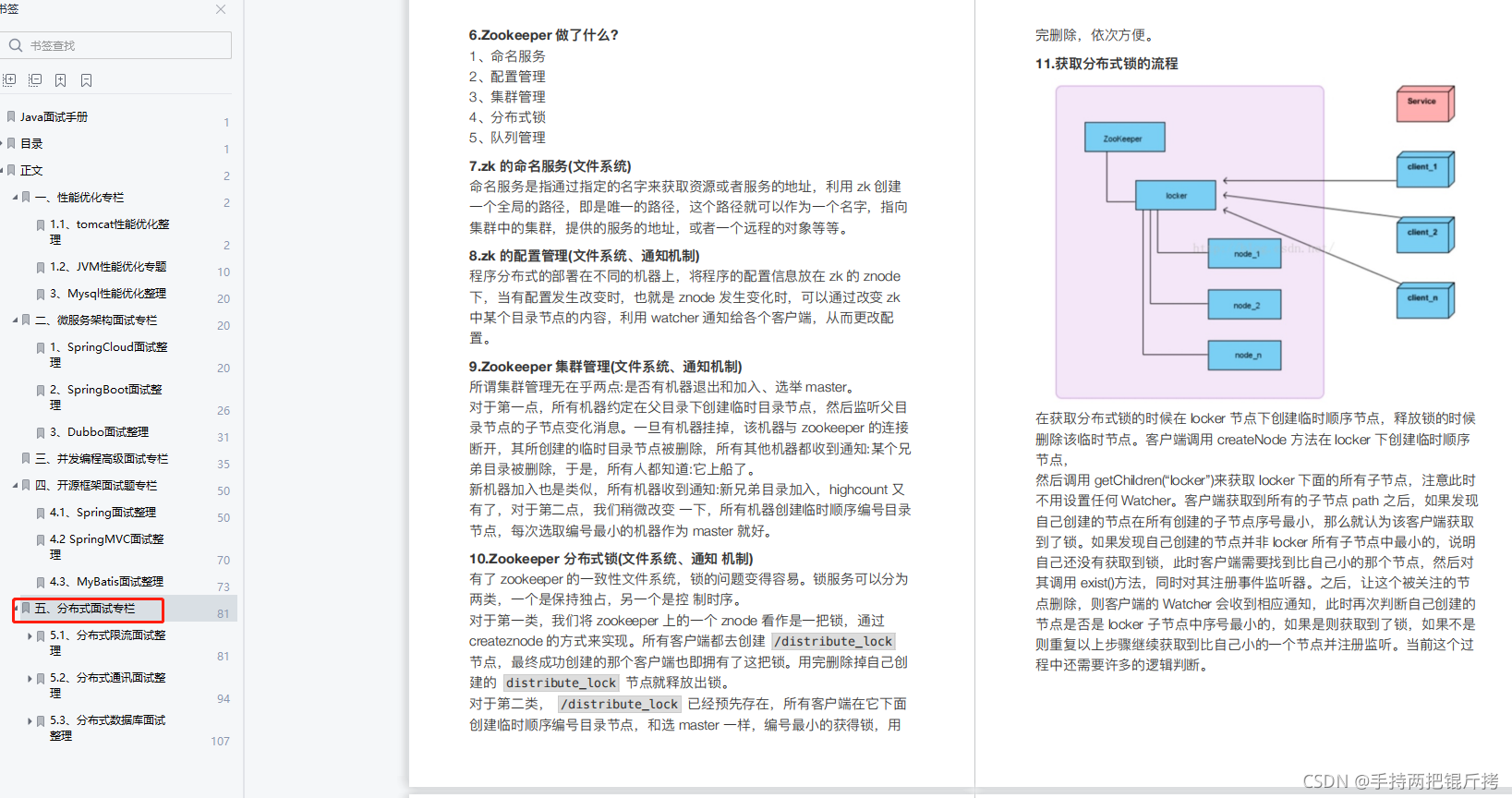Click bookmark icon beside 5.3、分布式数据库面试整理
The image size is (1512, 798).
[x=41, y=720]
